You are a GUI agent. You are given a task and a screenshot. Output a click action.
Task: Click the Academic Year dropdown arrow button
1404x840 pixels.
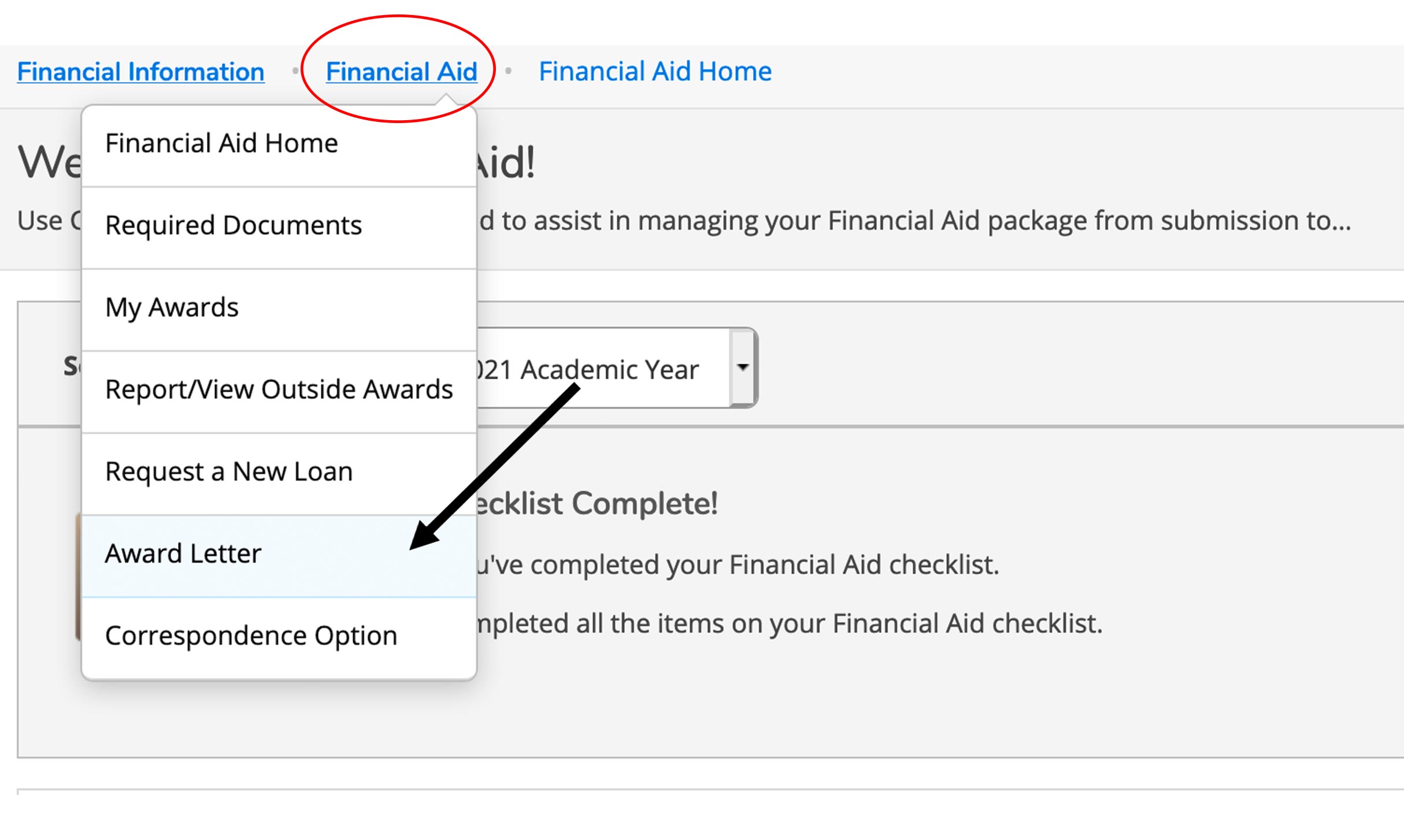tap(743, 367)
